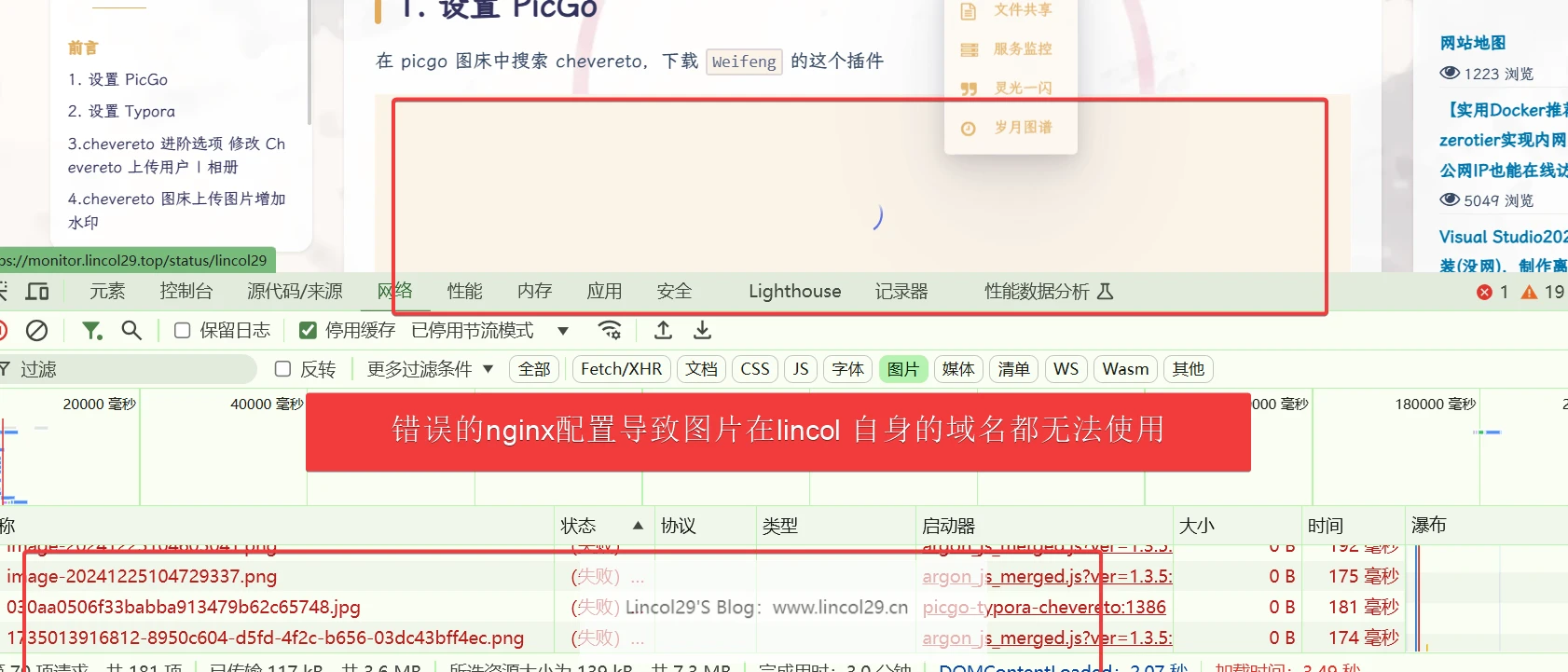Select request image-20241225104729337.png
The width and height of the screenshot is (1568, 672).
[x=142, y=577]
